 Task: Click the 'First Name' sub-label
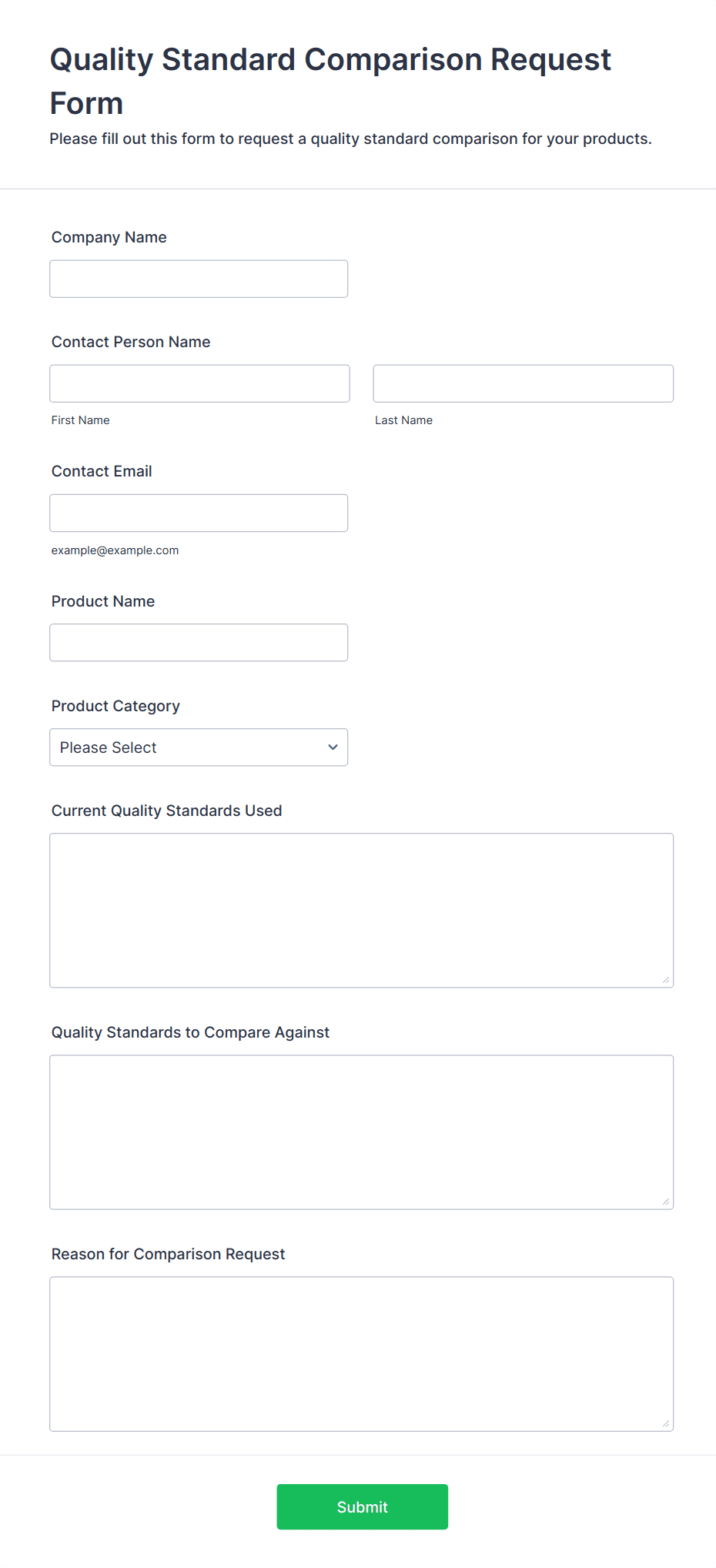click(81, 420)
